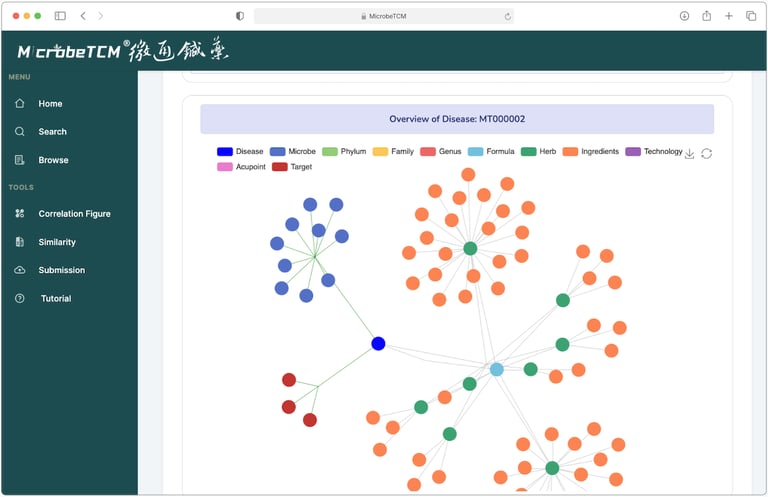
Task: Click the bright blue Disease node
Action: click(378, 344)
